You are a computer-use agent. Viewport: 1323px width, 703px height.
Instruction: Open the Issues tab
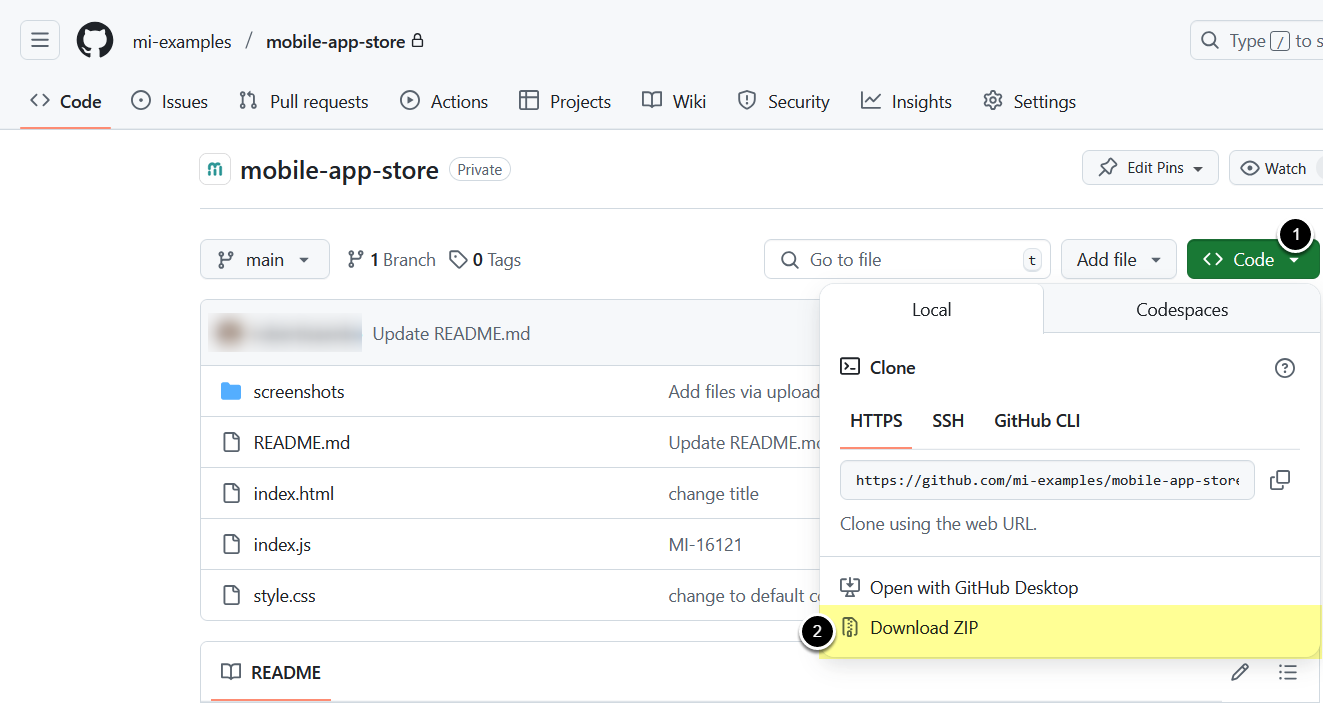170,102
